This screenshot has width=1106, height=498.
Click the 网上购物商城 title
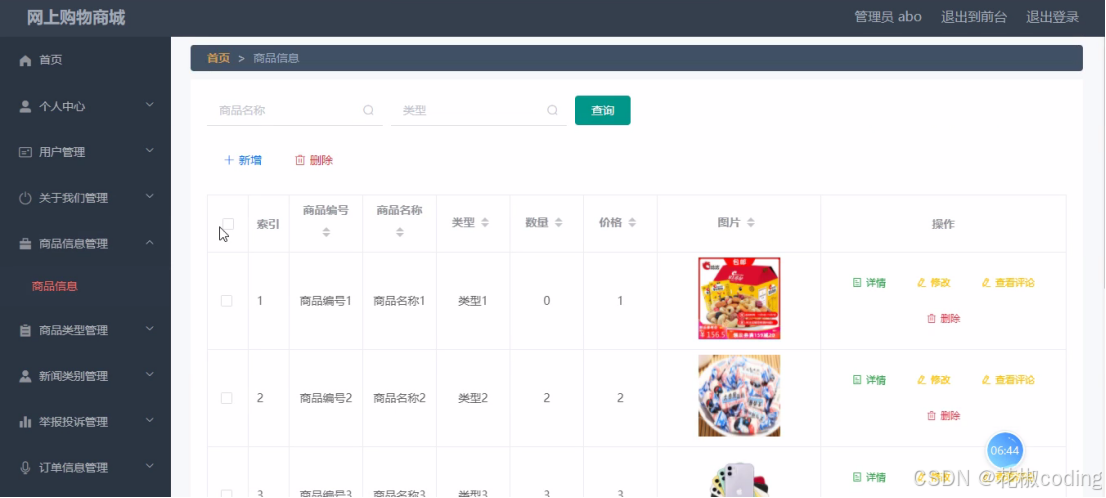(76, 18)
